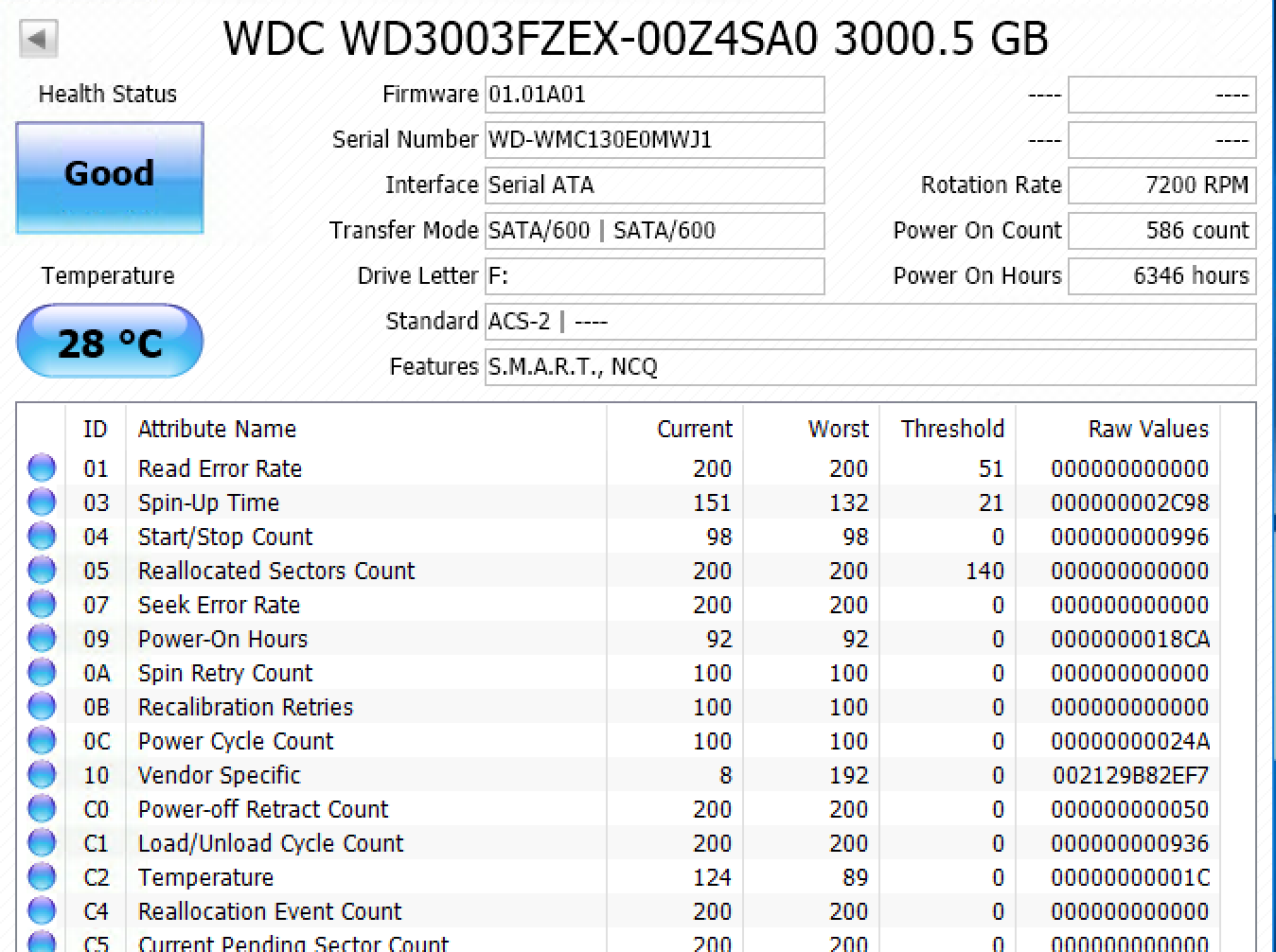Click the Spin-Up Time status orb
1276x952 pixels.
[x=42, y=502]
